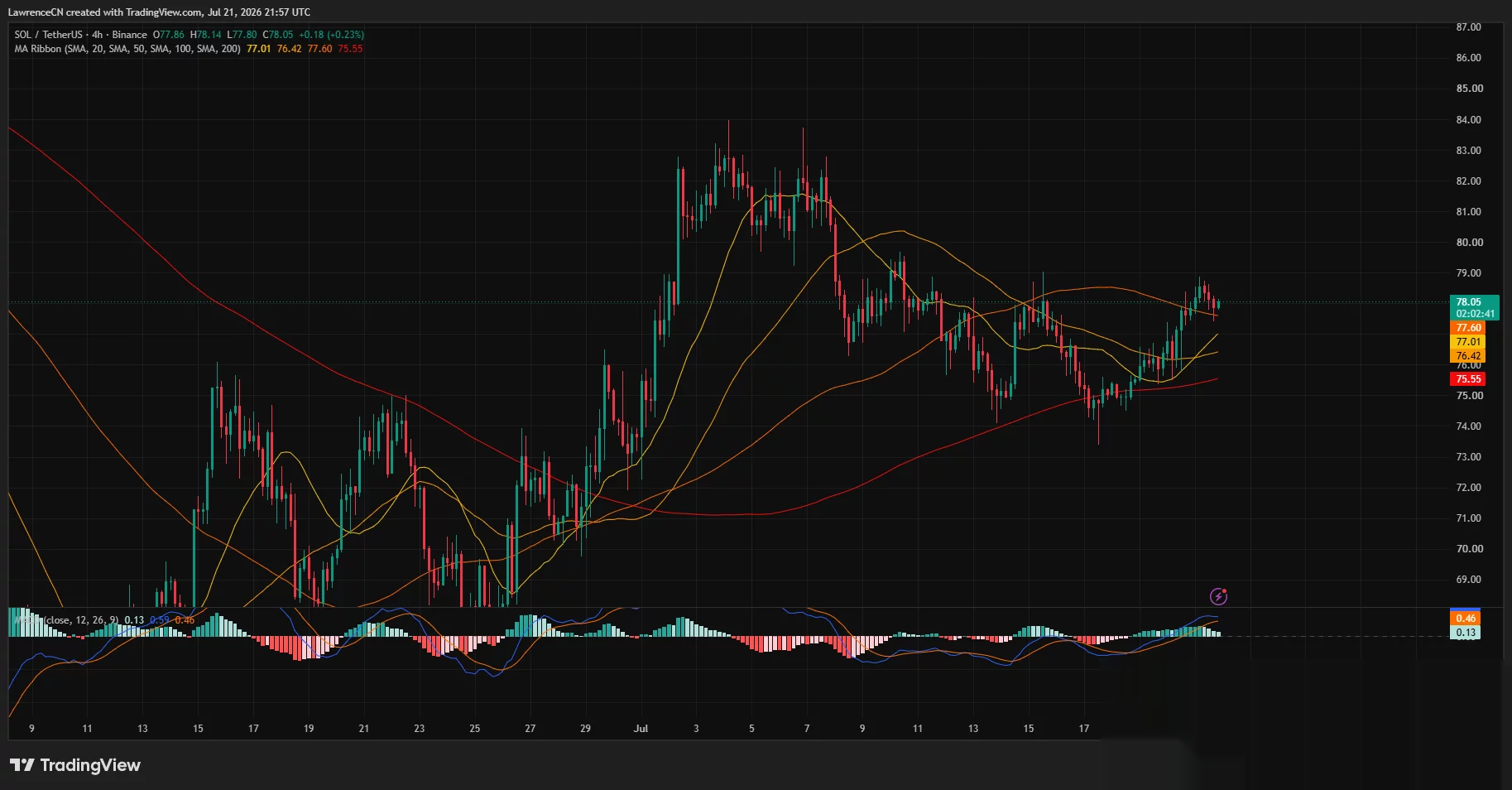The height and width of the screenshot is (790, 1512).
Task: Click the close value C78.05 in legend
Action: pos(278,35)
